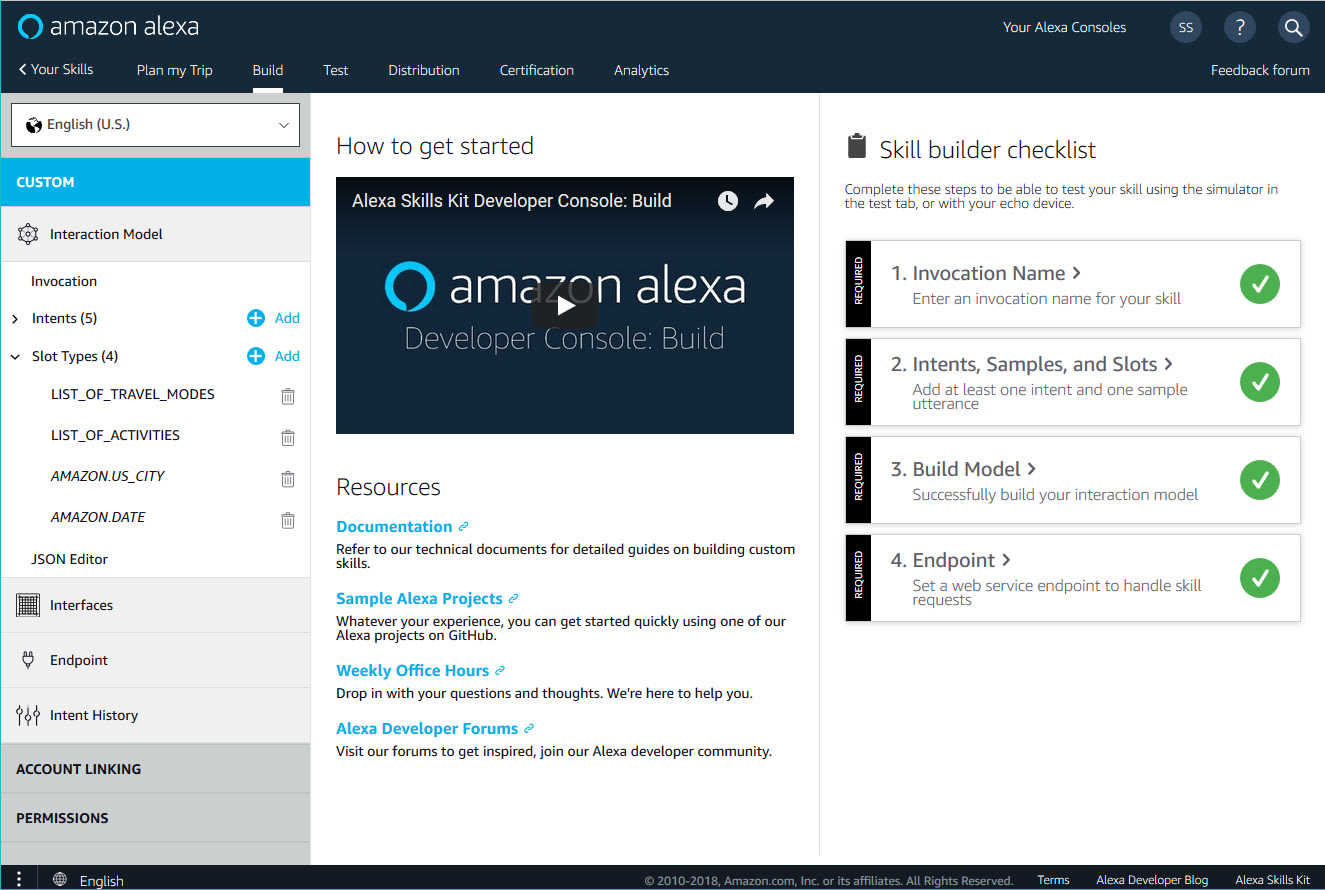Open the JSON Editor
The width and height of the screenshot is (1325, 890).
click(x=70, y=559)
